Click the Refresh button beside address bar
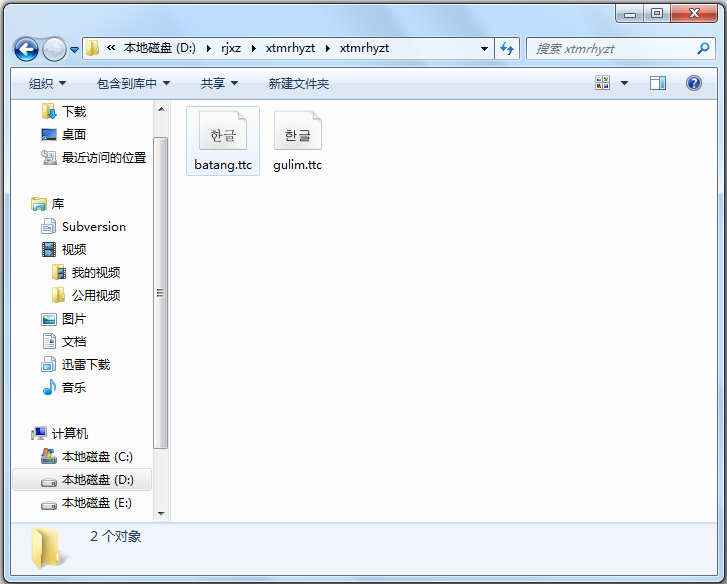 (x=507, y=48)
